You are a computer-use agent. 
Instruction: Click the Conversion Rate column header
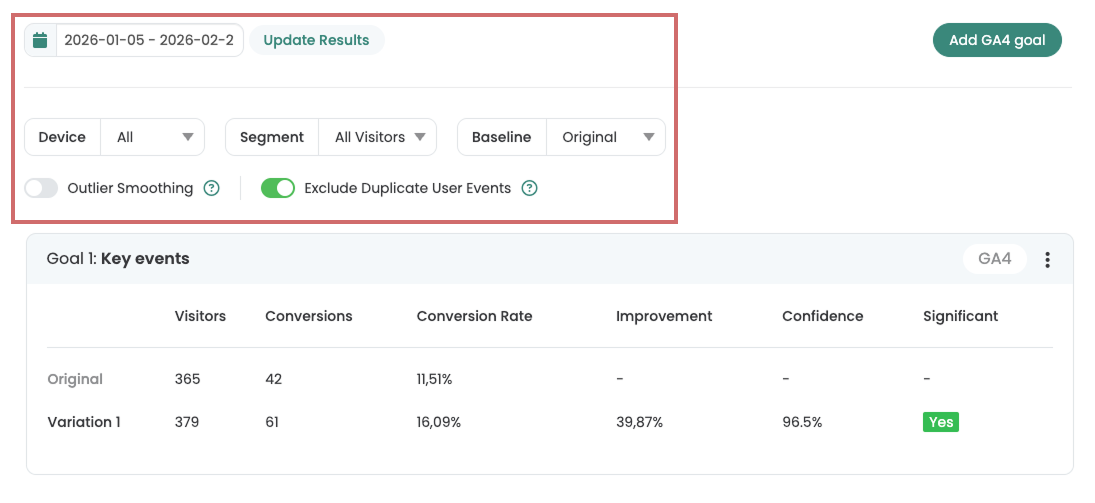coord(474,316)
